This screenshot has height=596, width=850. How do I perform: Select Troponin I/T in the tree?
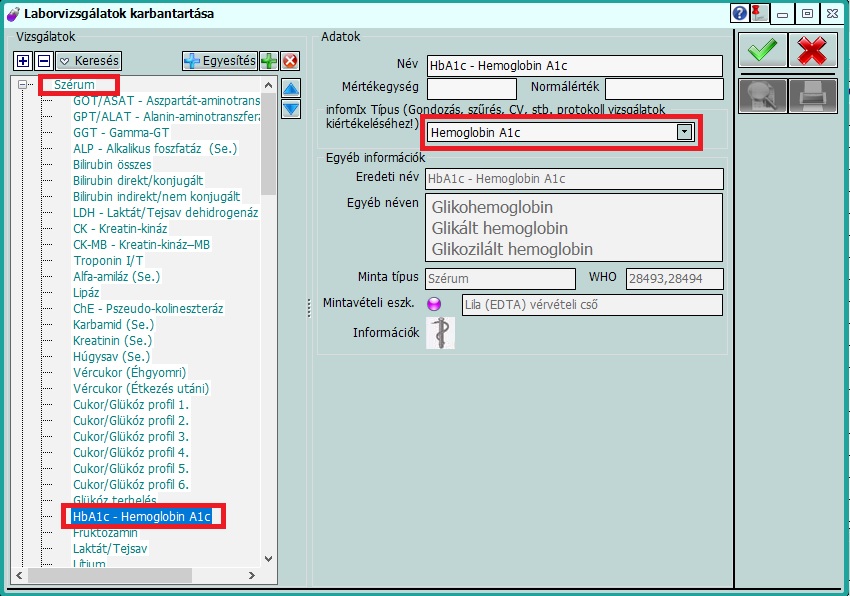108,260
